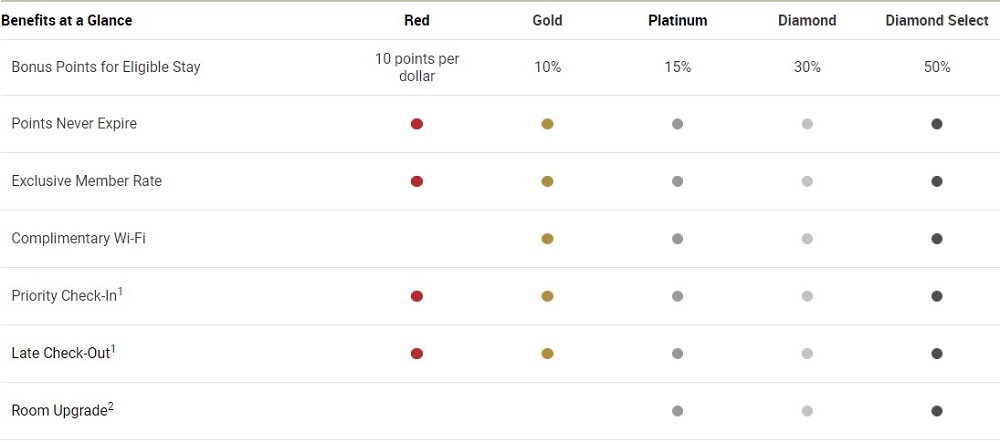Click the Diamond Select dot for Late Check-Out
1000x442 pixels.
click(936, 353)
